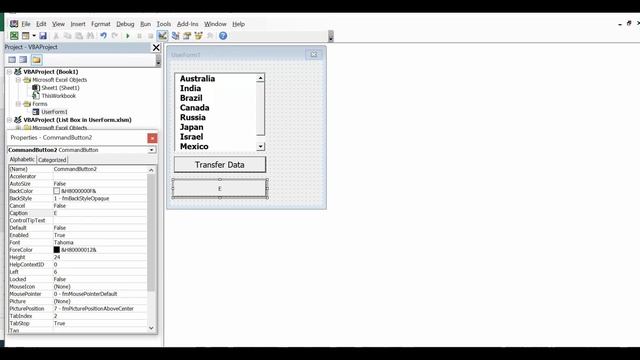This screenshot has width=640, height=360.
Task: Collapse Microsoft Excel Objects folder under Book1
Action: click(x=18, y=80)
